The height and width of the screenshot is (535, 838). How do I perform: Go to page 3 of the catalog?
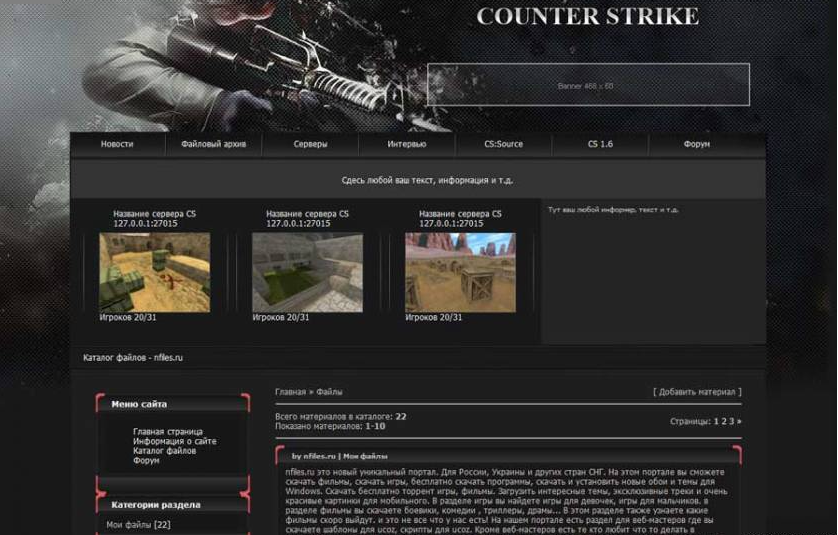[731, 422]
